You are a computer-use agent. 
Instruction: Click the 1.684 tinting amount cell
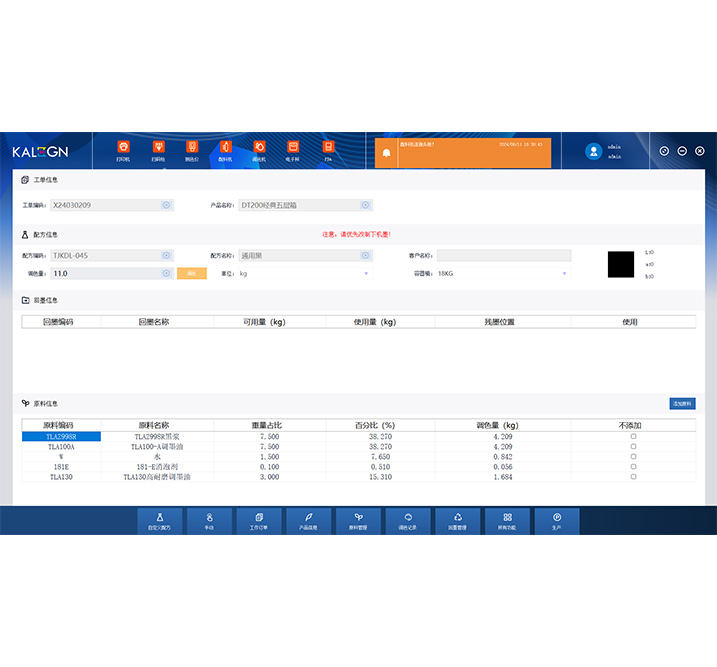pyautogui.click(x=503, y=477)
